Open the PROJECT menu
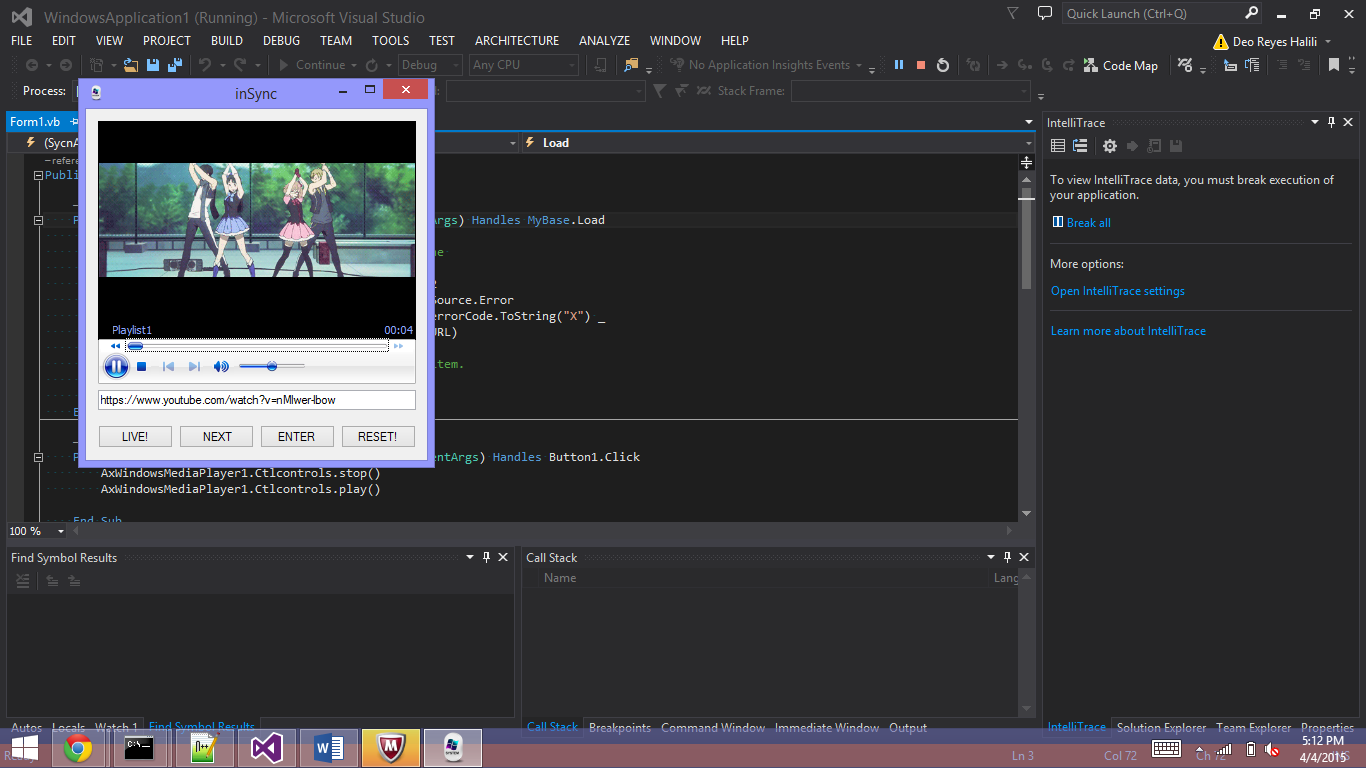 [167, 41]
